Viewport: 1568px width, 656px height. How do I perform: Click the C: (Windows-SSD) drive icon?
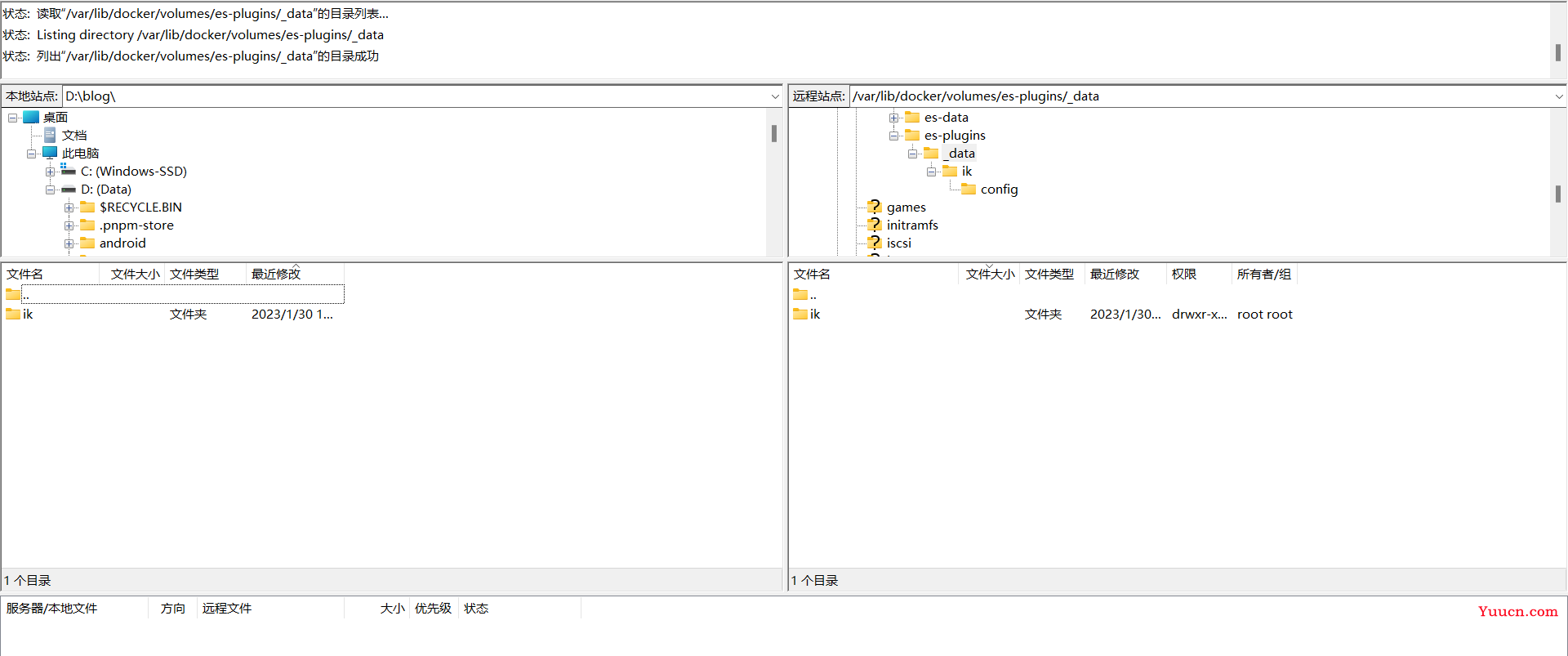(69, 172)
